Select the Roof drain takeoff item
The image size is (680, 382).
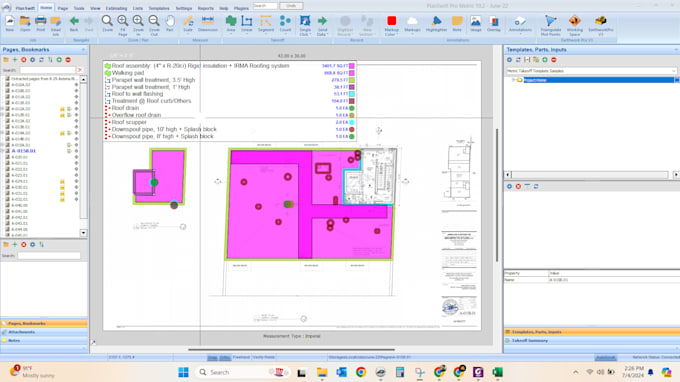[x=125, y=108]
